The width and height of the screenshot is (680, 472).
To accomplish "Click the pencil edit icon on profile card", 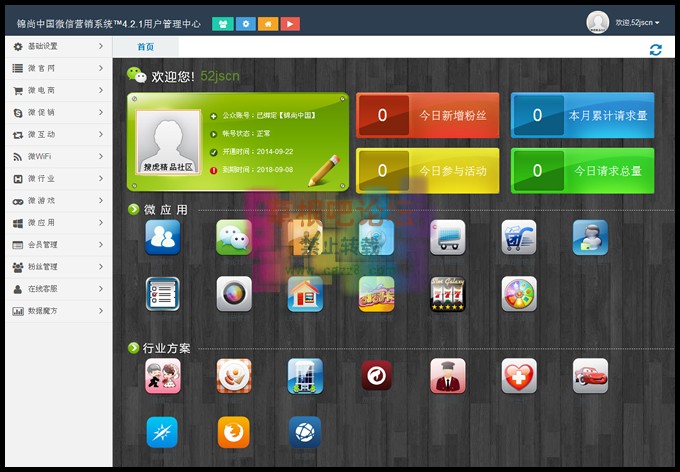I will (x=323, y=171).
